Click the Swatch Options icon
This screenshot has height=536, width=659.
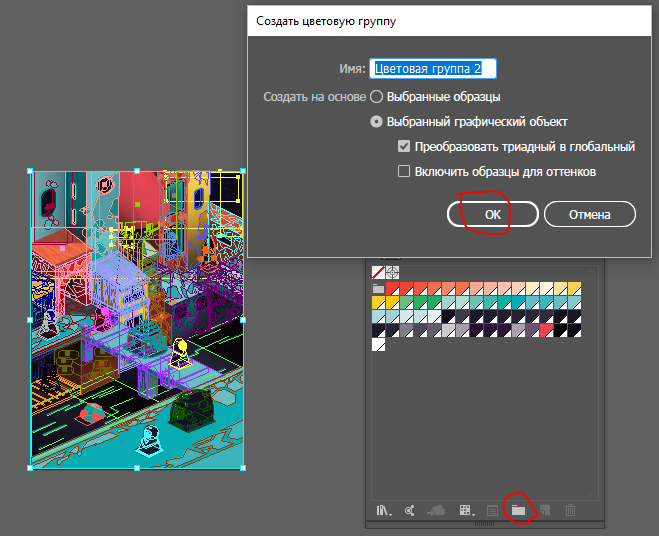click(x=491, y=510)
